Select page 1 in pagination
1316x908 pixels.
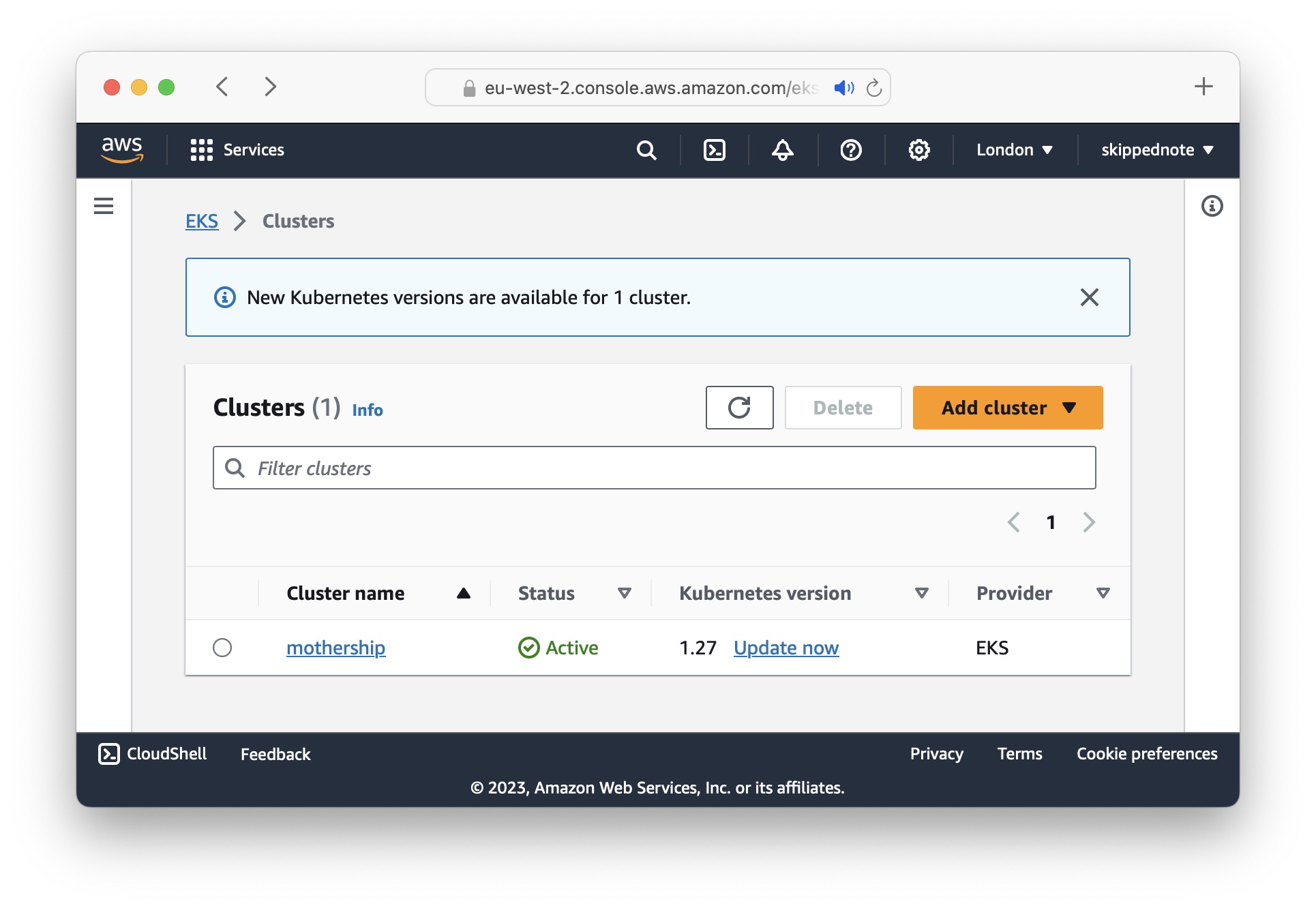[1051, 522]
